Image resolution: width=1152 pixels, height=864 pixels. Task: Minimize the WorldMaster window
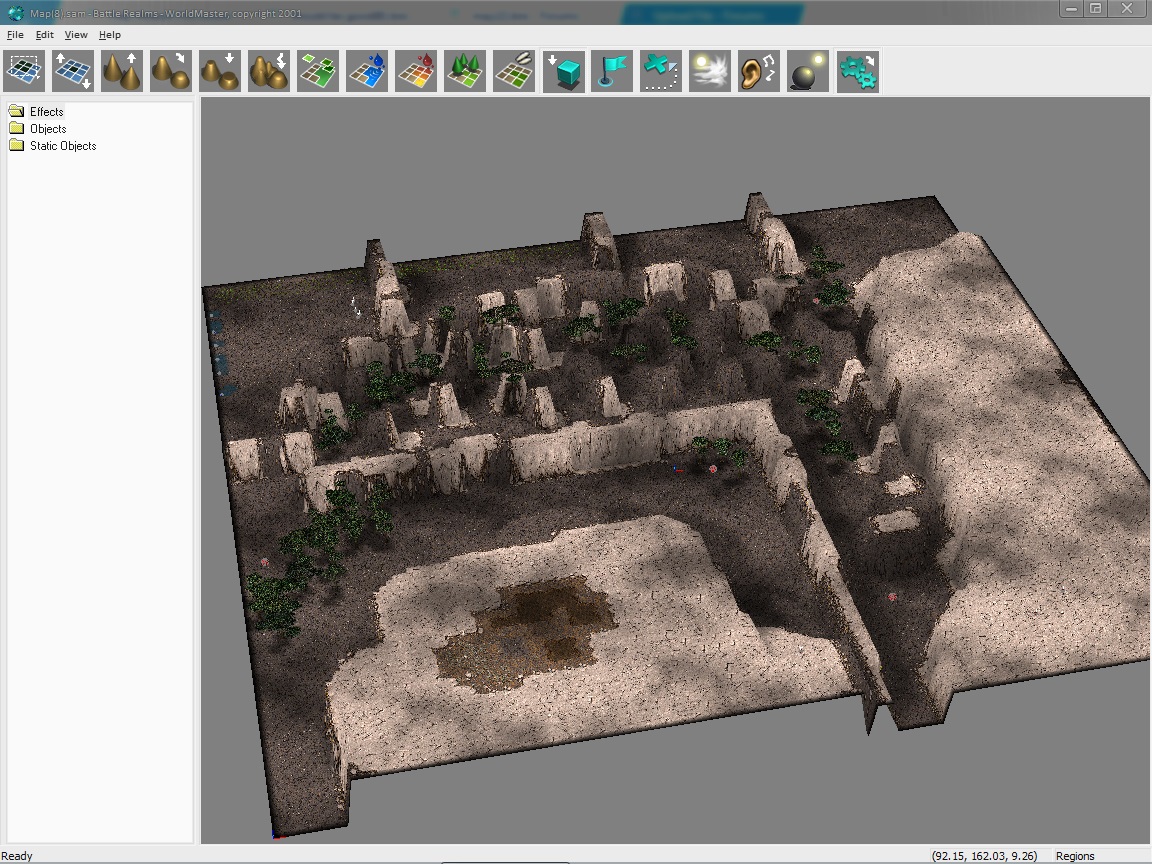(1070, 9)
